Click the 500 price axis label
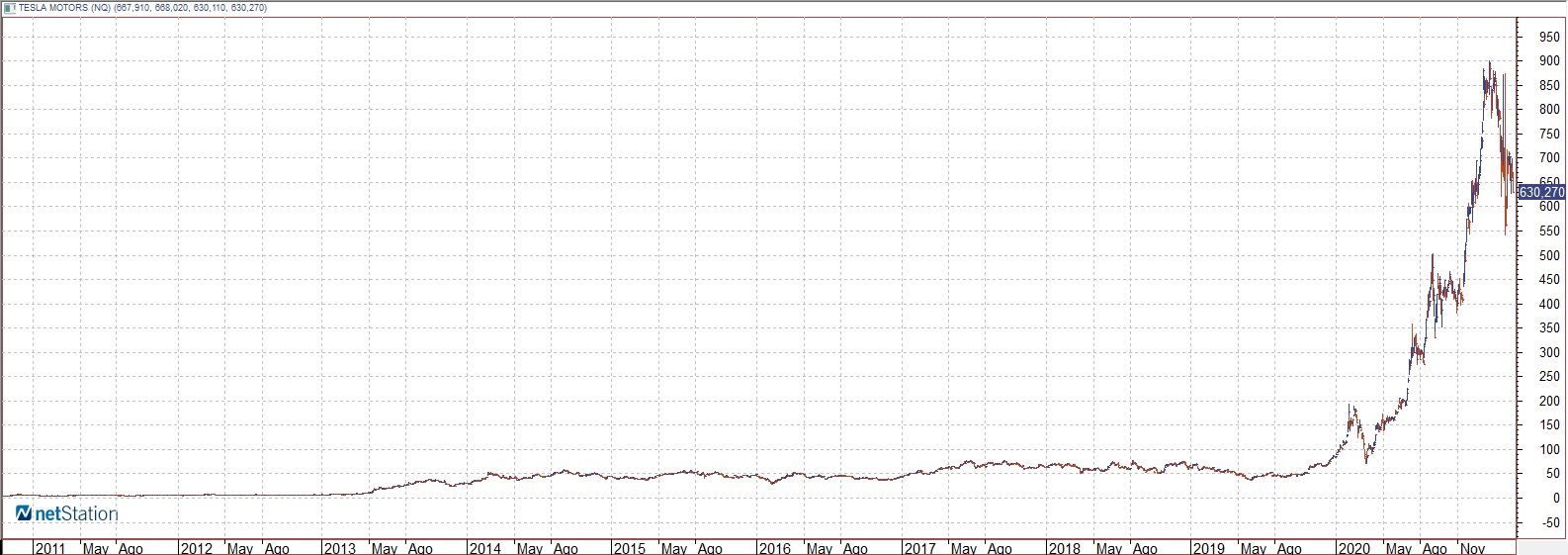The width and height of the screenshot is (1568, 555). 1551,256
